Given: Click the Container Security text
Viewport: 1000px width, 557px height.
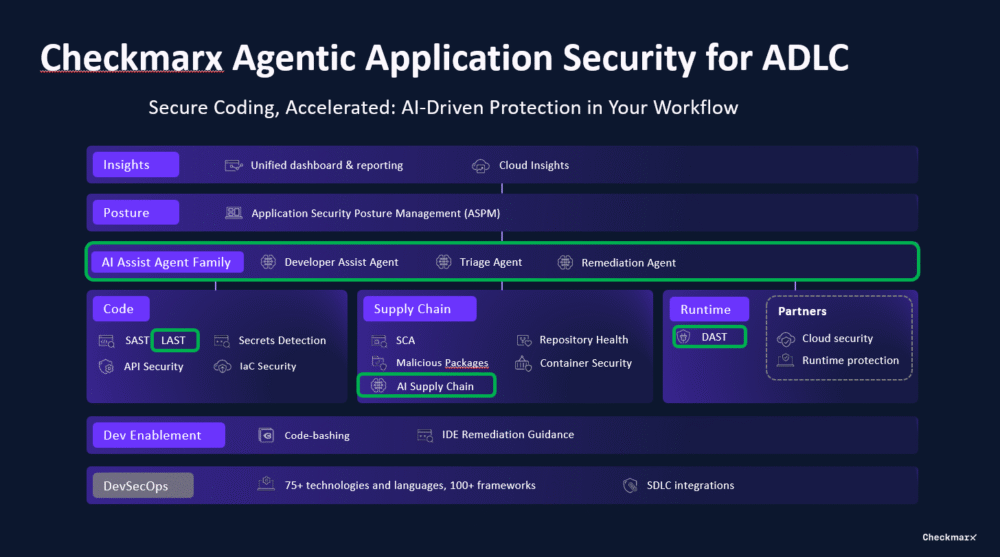Looking at the screenshot, I should [x=586, y=363].
